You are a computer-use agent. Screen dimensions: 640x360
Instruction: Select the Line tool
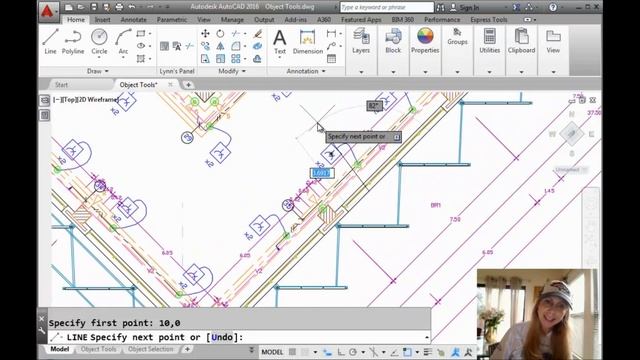[50, 41]
